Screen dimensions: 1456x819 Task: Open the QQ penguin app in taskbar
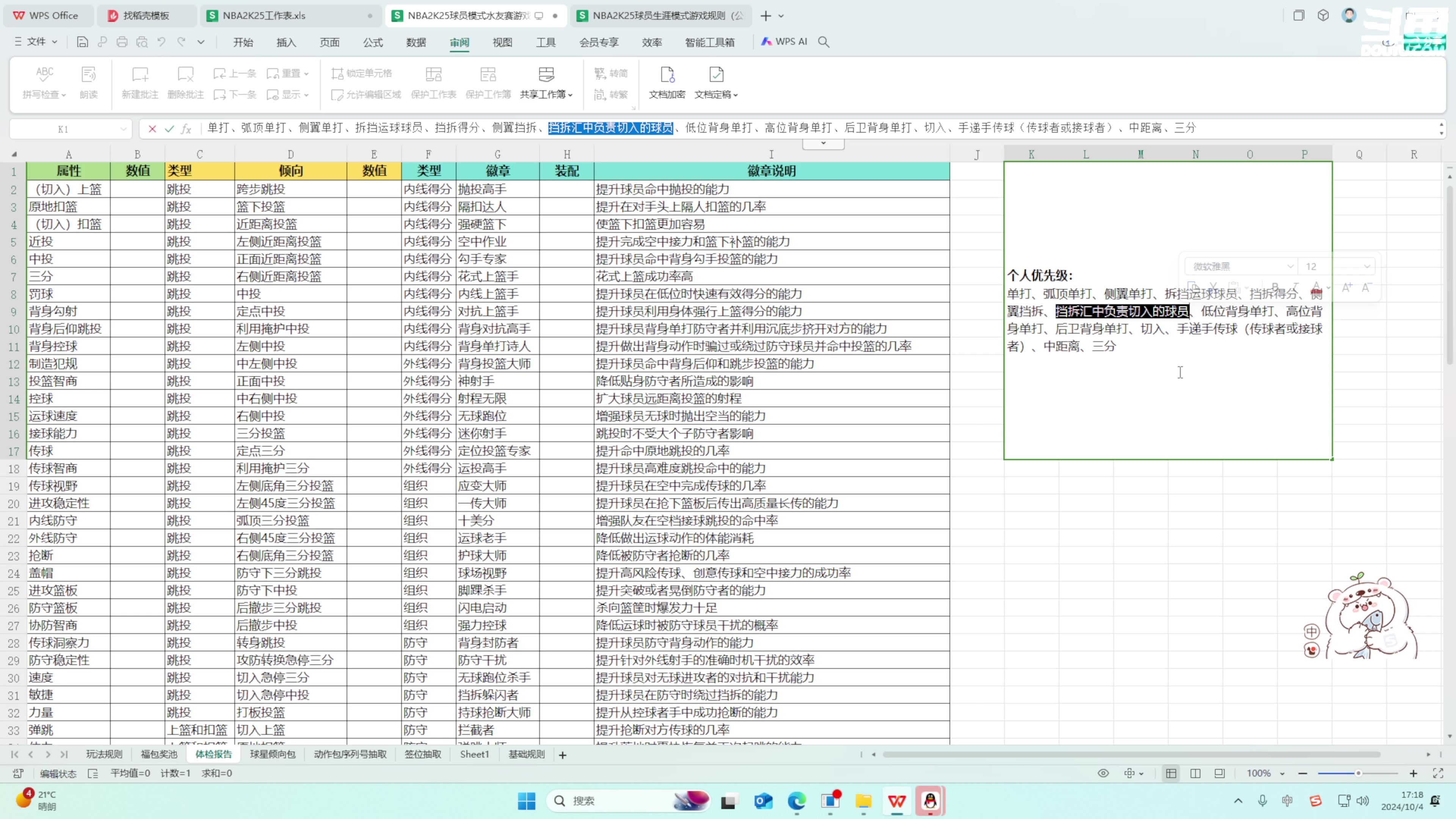pyautogui.click(x=930, y=801)
